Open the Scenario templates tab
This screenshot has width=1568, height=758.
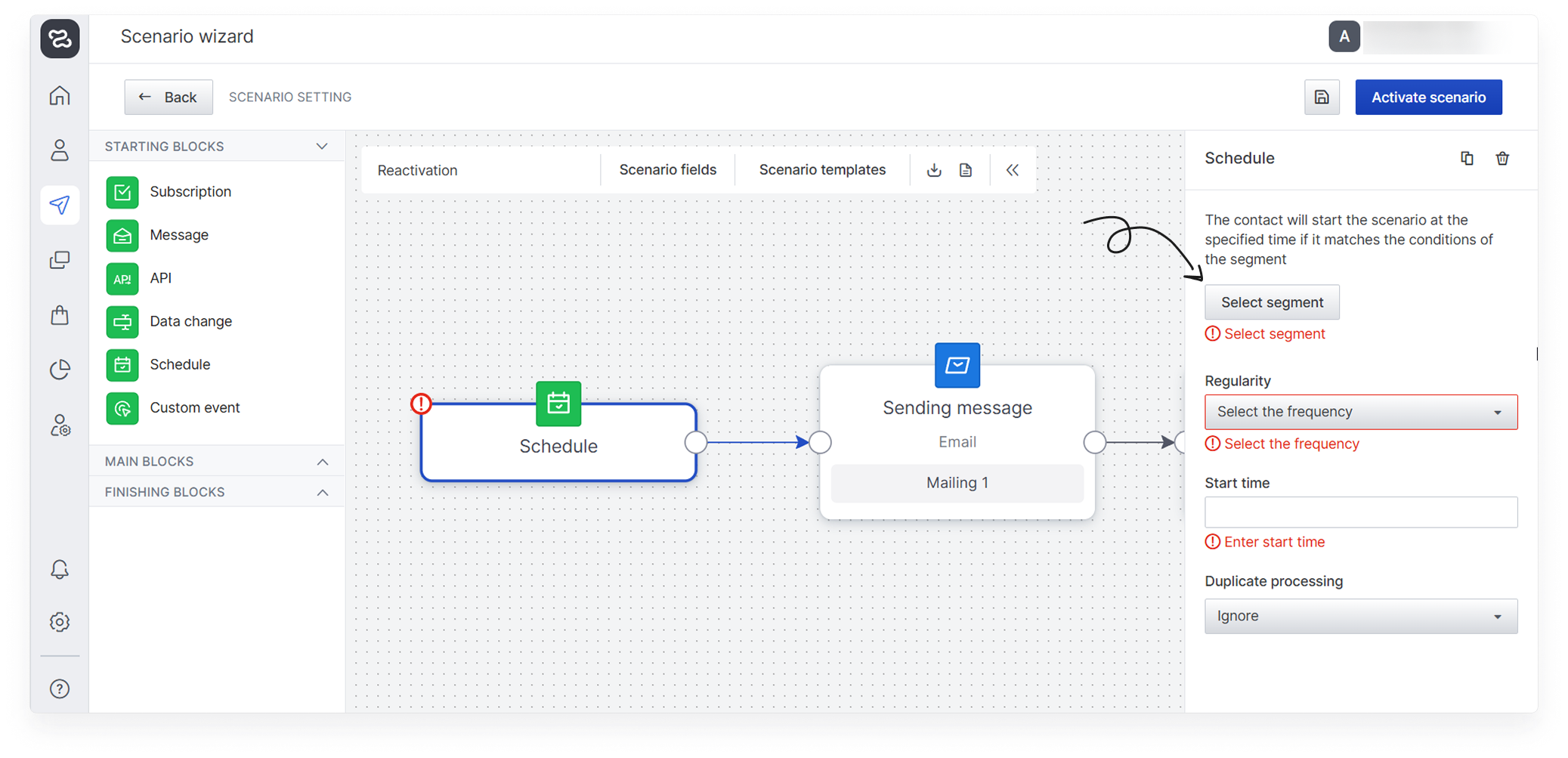click(x=822, y=170)
